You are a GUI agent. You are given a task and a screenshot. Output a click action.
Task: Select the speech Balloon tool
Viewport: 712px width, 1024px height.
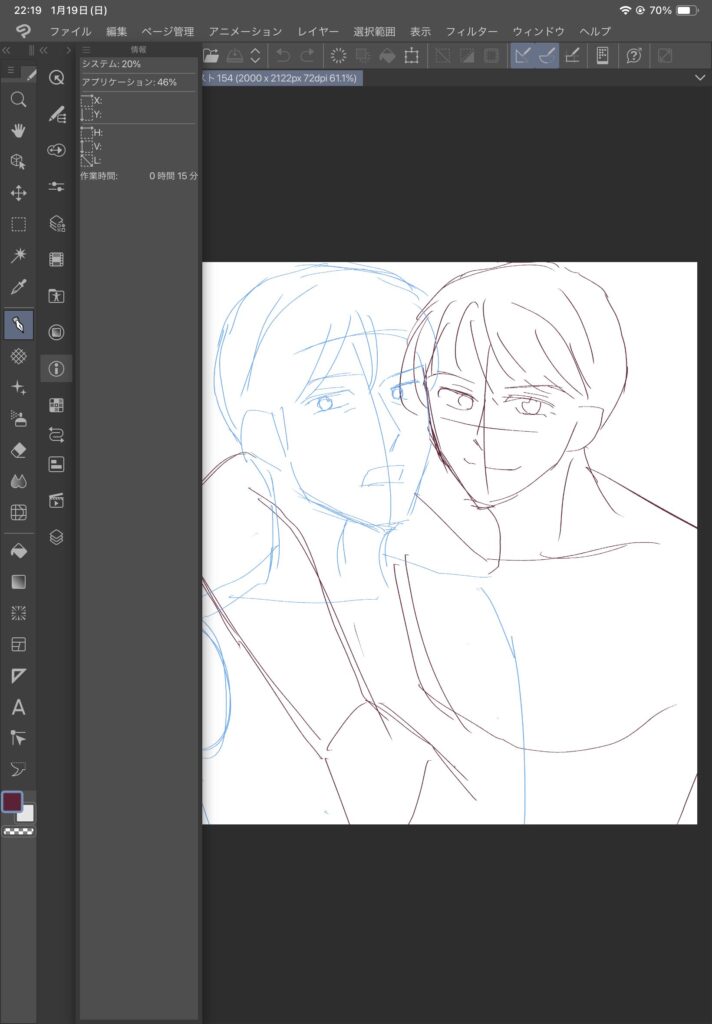(18, 770)
